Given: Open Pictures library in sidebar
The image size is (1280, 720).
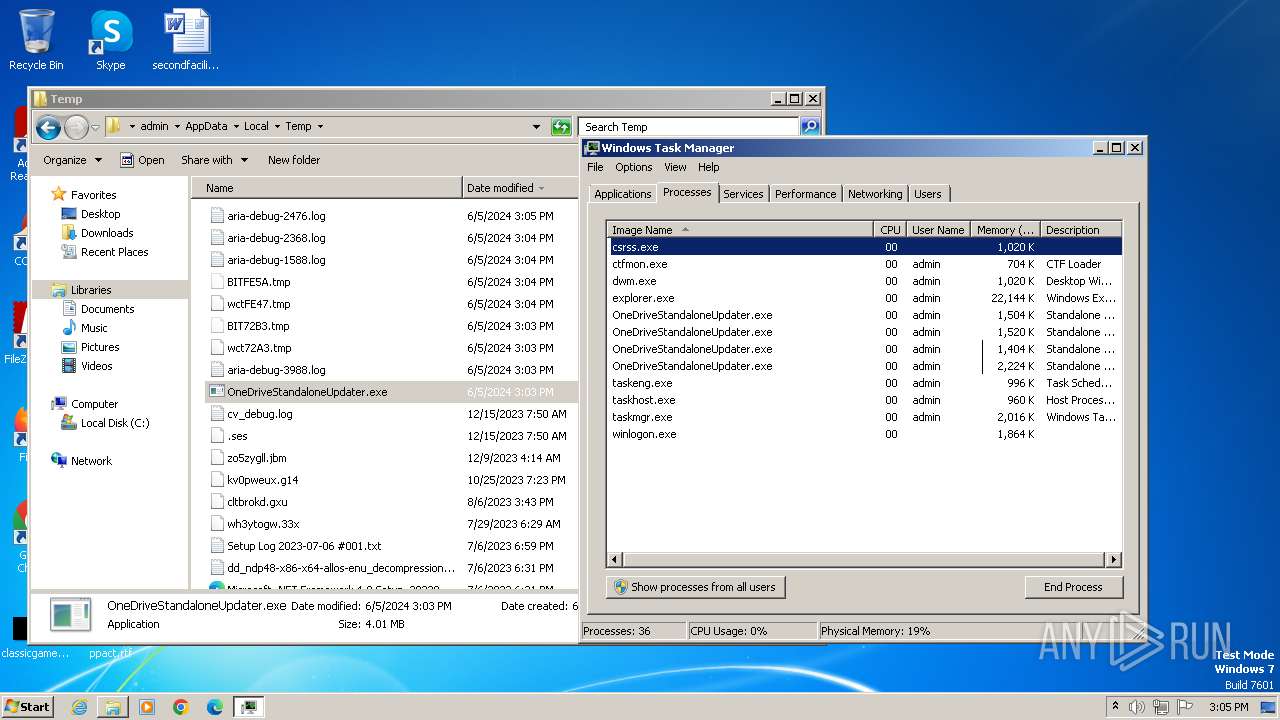Looking at the screenshot, I should [x=100, y=347].
